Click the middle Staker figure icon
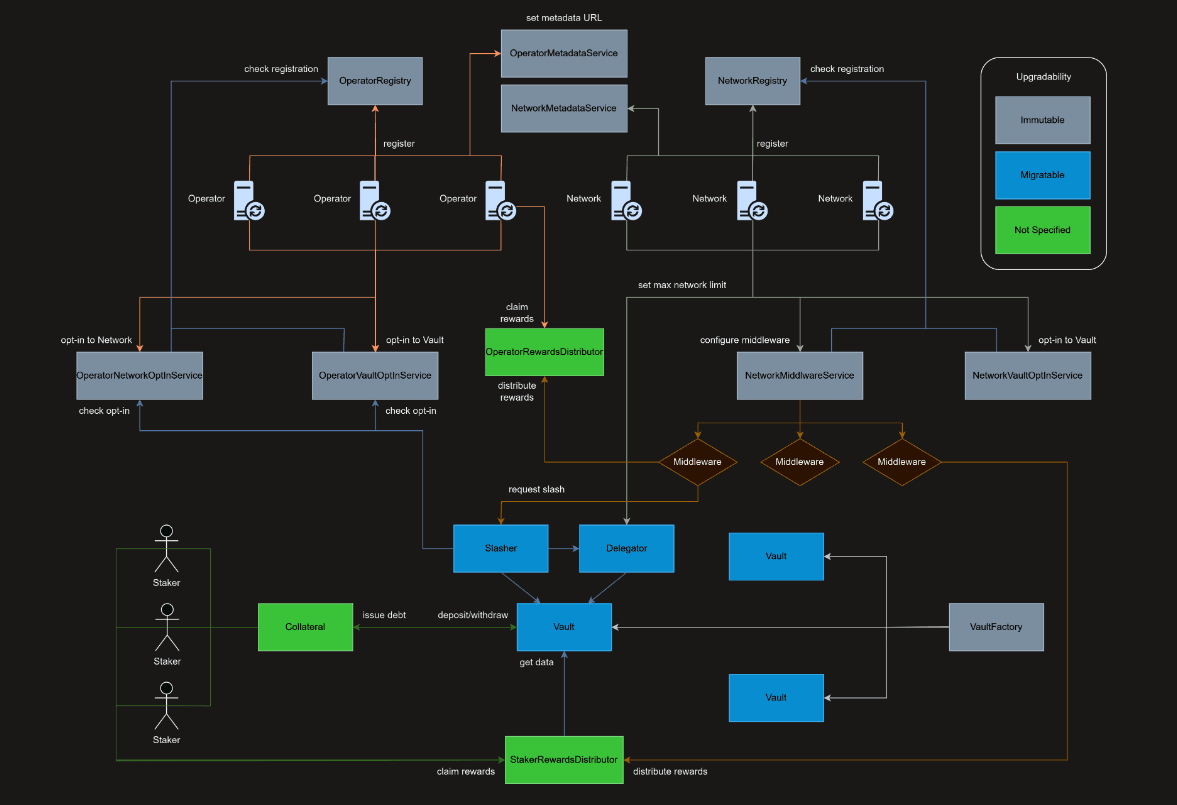This screenshot has width=1177, height=805. tap(166, 627)
